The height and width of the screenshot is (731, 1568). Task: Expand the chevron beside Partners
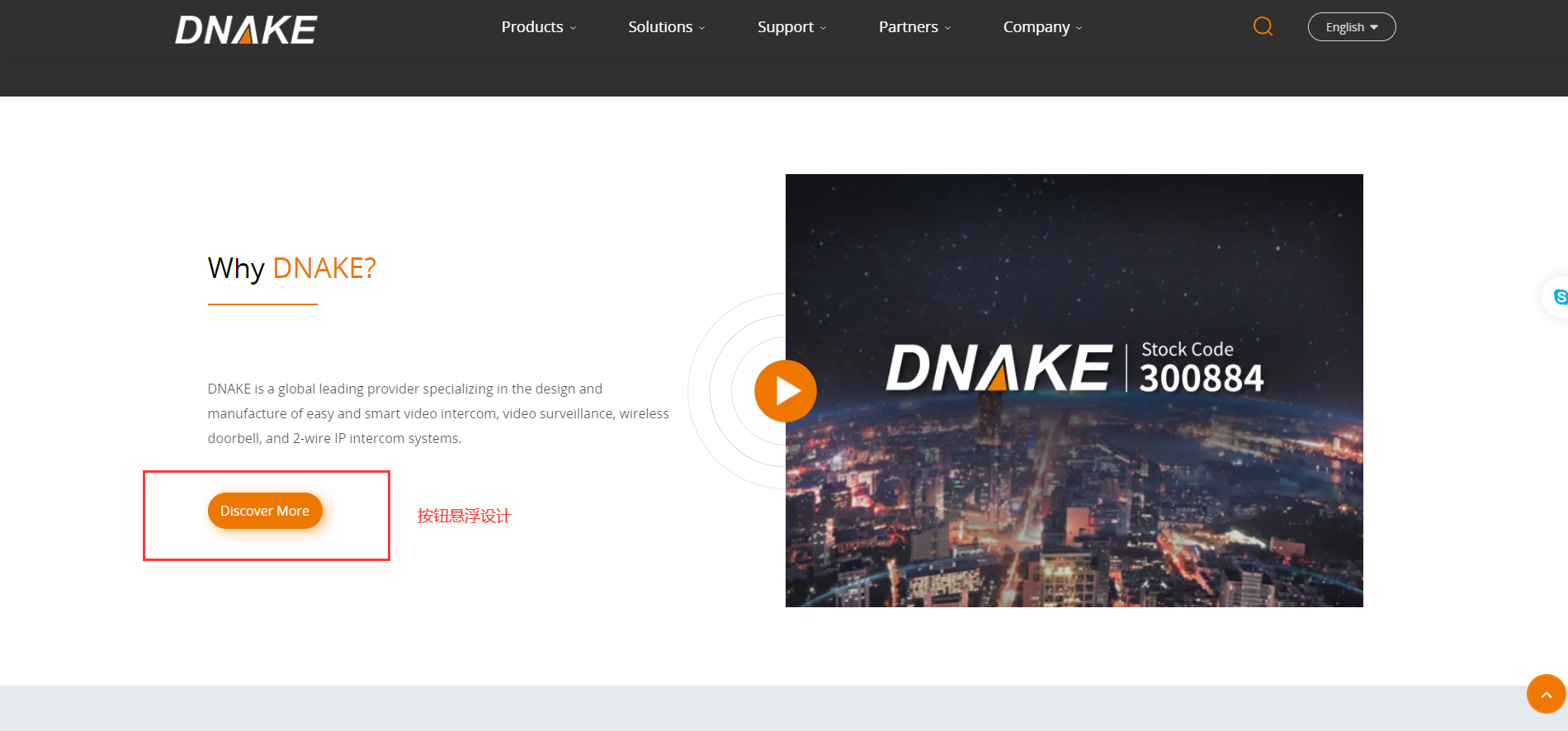pos(948,28)
